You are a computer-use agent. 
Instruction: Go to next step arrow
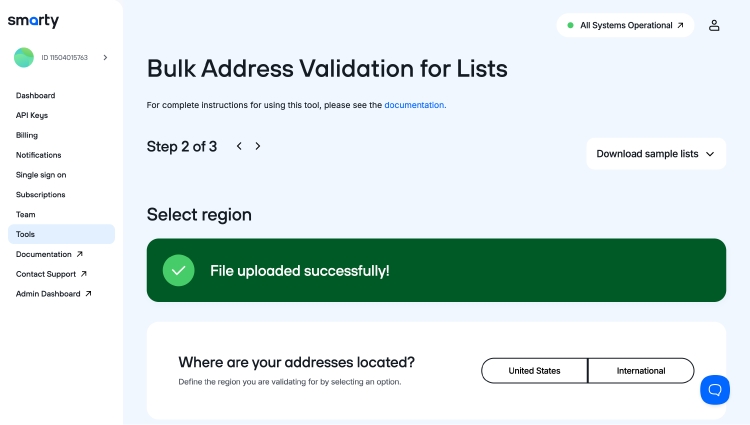[258, 146]
